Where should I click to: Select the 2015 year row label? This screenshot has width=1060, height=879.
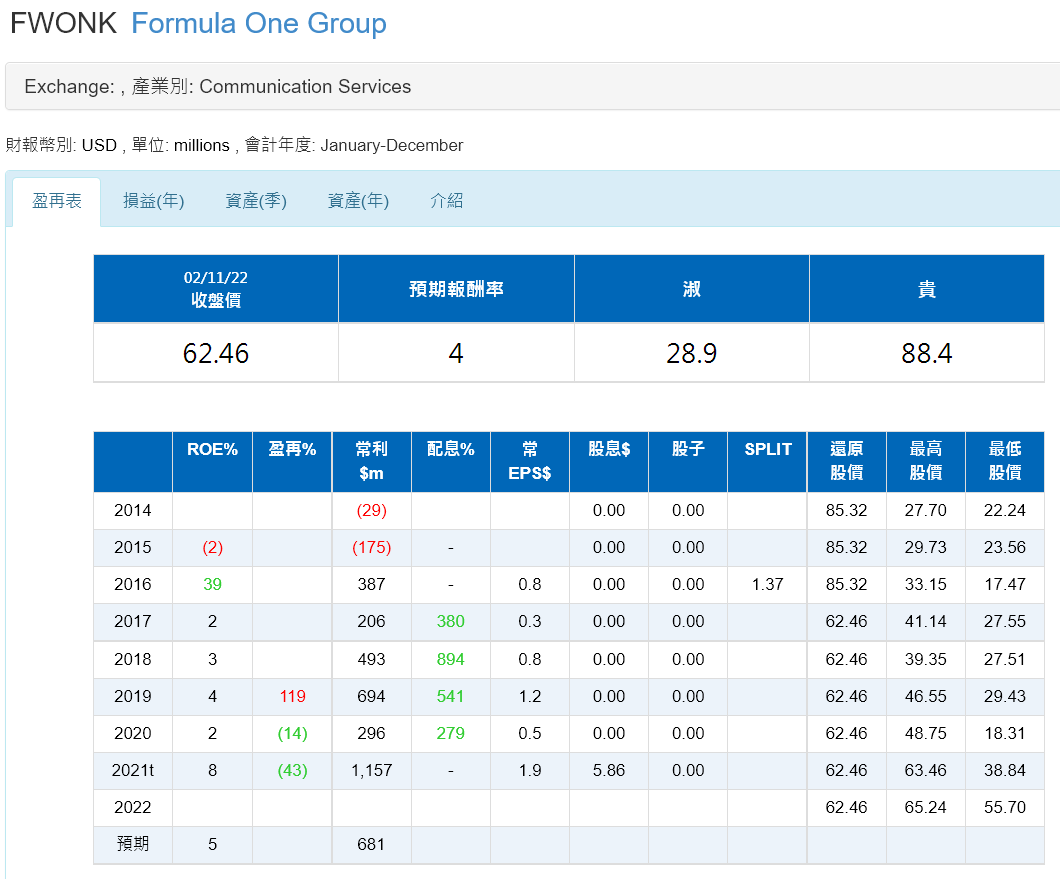pyautogui.click(x=132, y=548)
